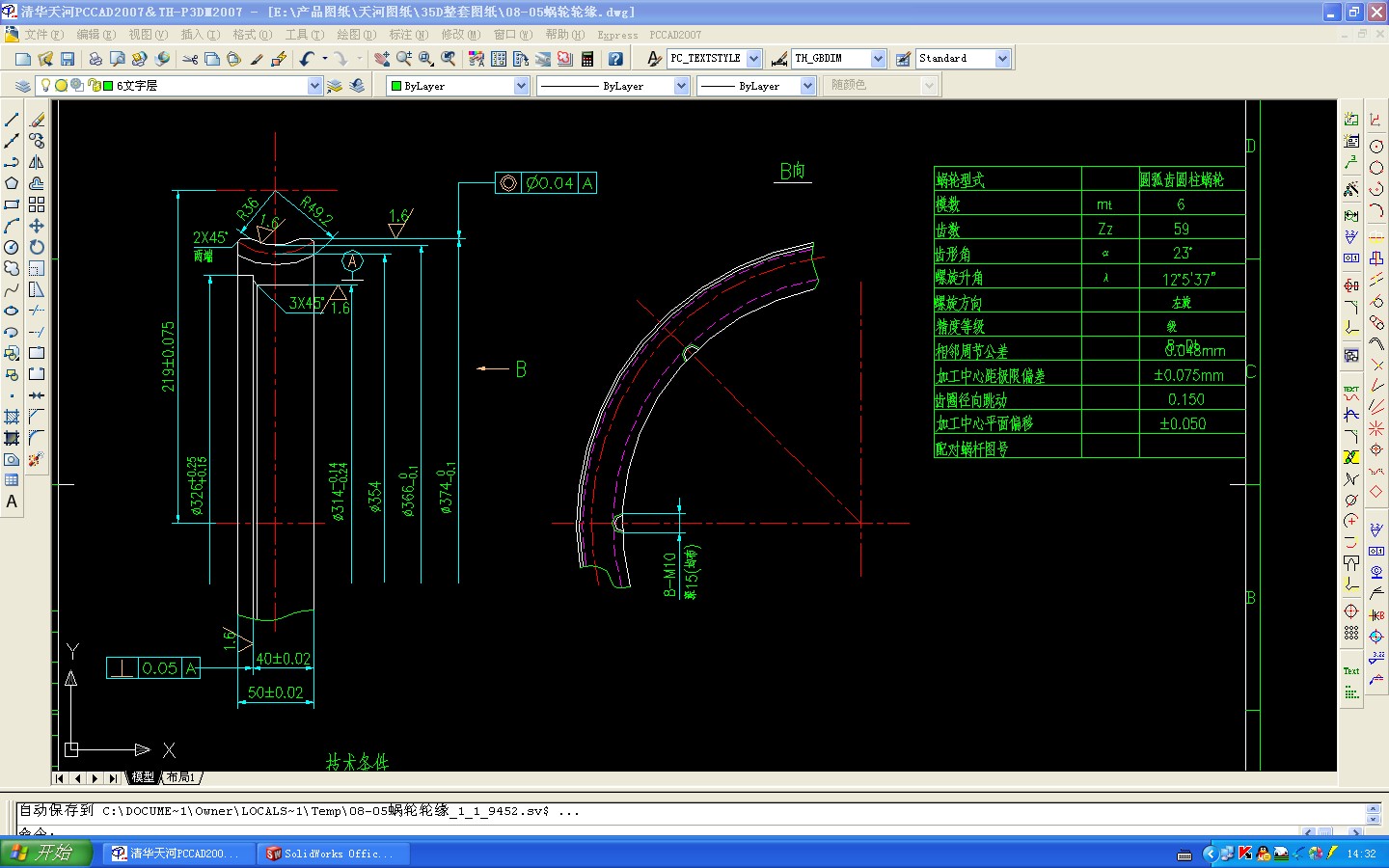Select the Rectangle draw tool
Screen dimensions: 1389x868
click(12, 204)
